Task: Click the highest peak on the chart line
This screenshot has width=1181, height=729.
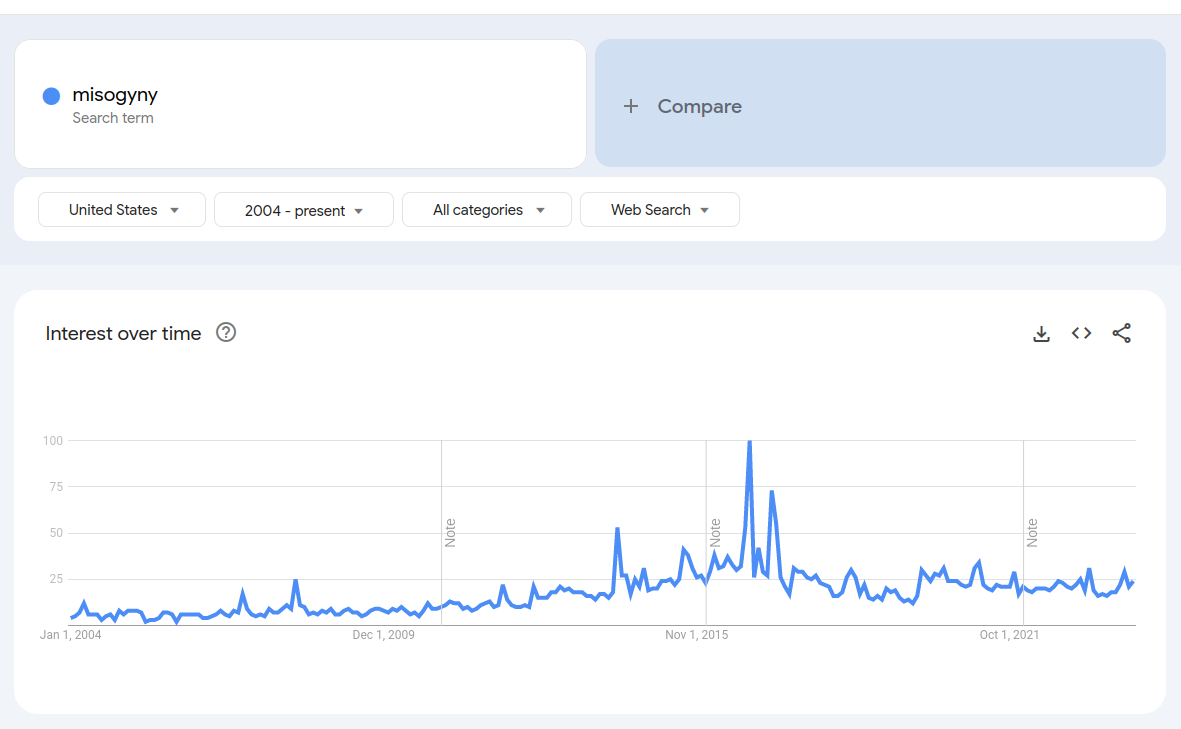Action: click(749, 442)
